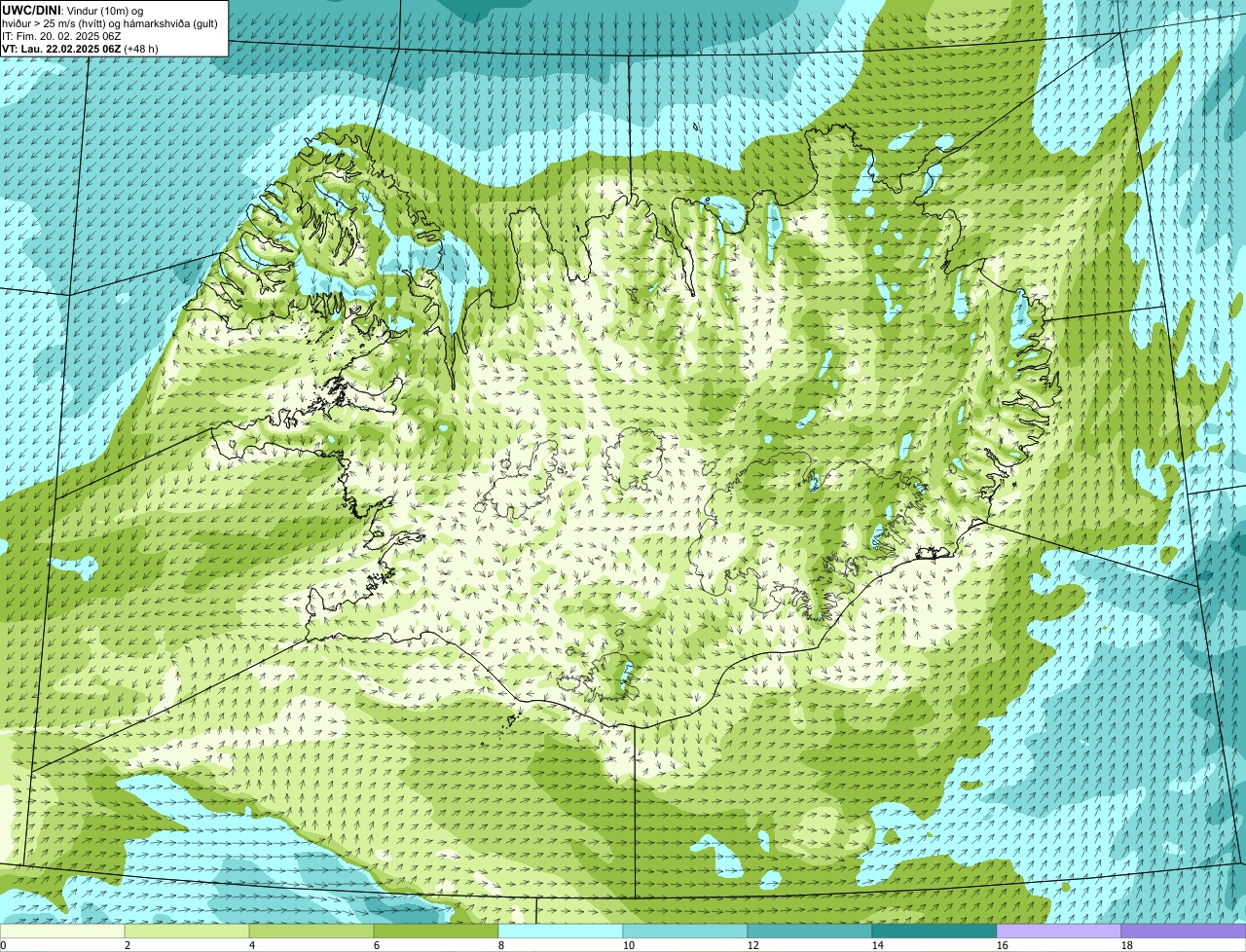Click the "VT: Lau. 22.02.2025 06Z (+48 h)" line
The image size is (1246, 952).
click(x=80, y=48)
